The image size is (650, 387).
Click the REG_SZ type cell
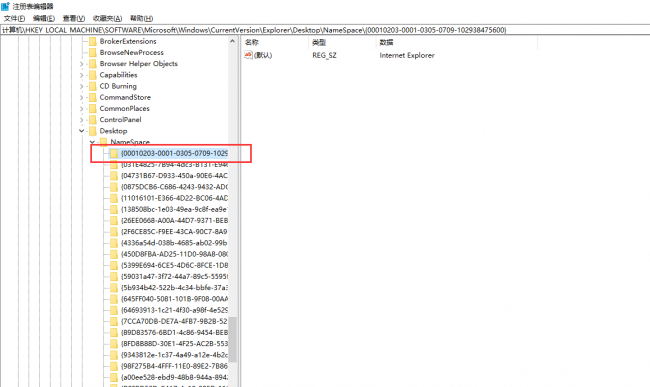[325, 55]
